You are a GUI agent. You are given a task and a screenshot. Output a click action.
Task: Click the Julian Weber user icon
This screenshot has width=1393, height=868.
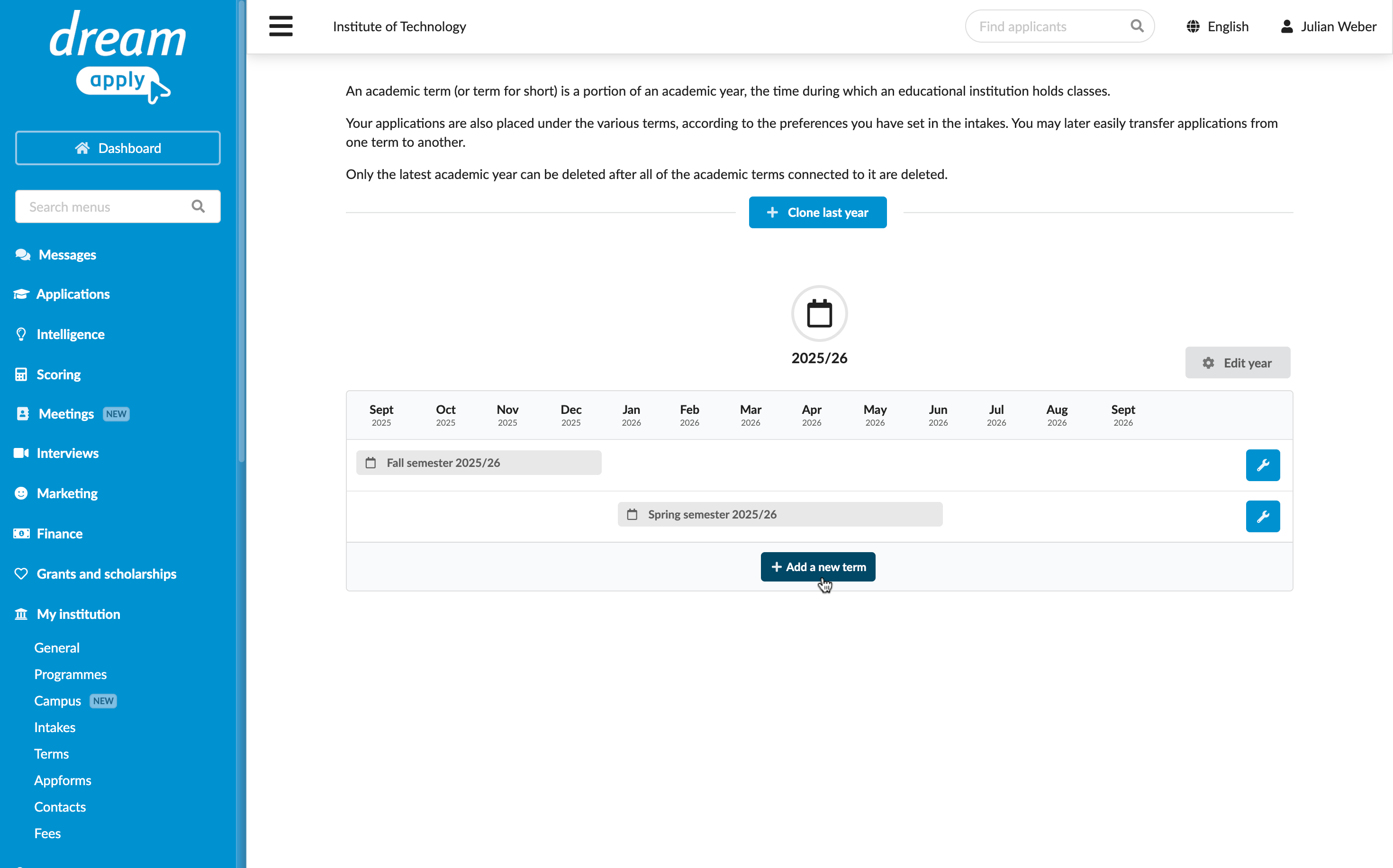point(1287,27)
